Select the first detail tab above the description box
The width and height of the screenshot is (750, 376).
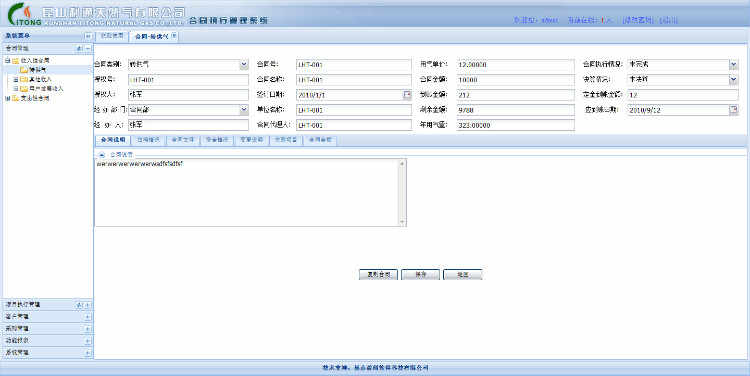[113, 140]
